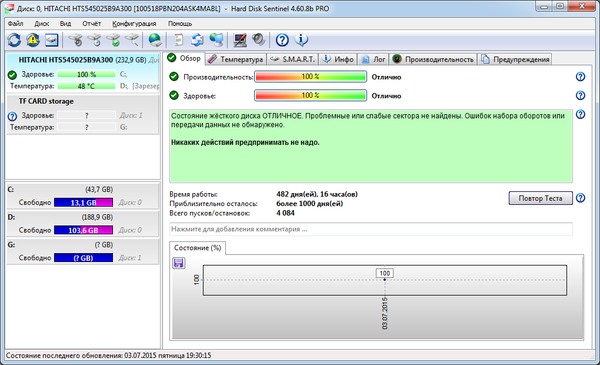Image resolution: width=600 pixels, height=365 pixels.
Task: Click the 03.07.2015 date label on graph
Action: 385,313
